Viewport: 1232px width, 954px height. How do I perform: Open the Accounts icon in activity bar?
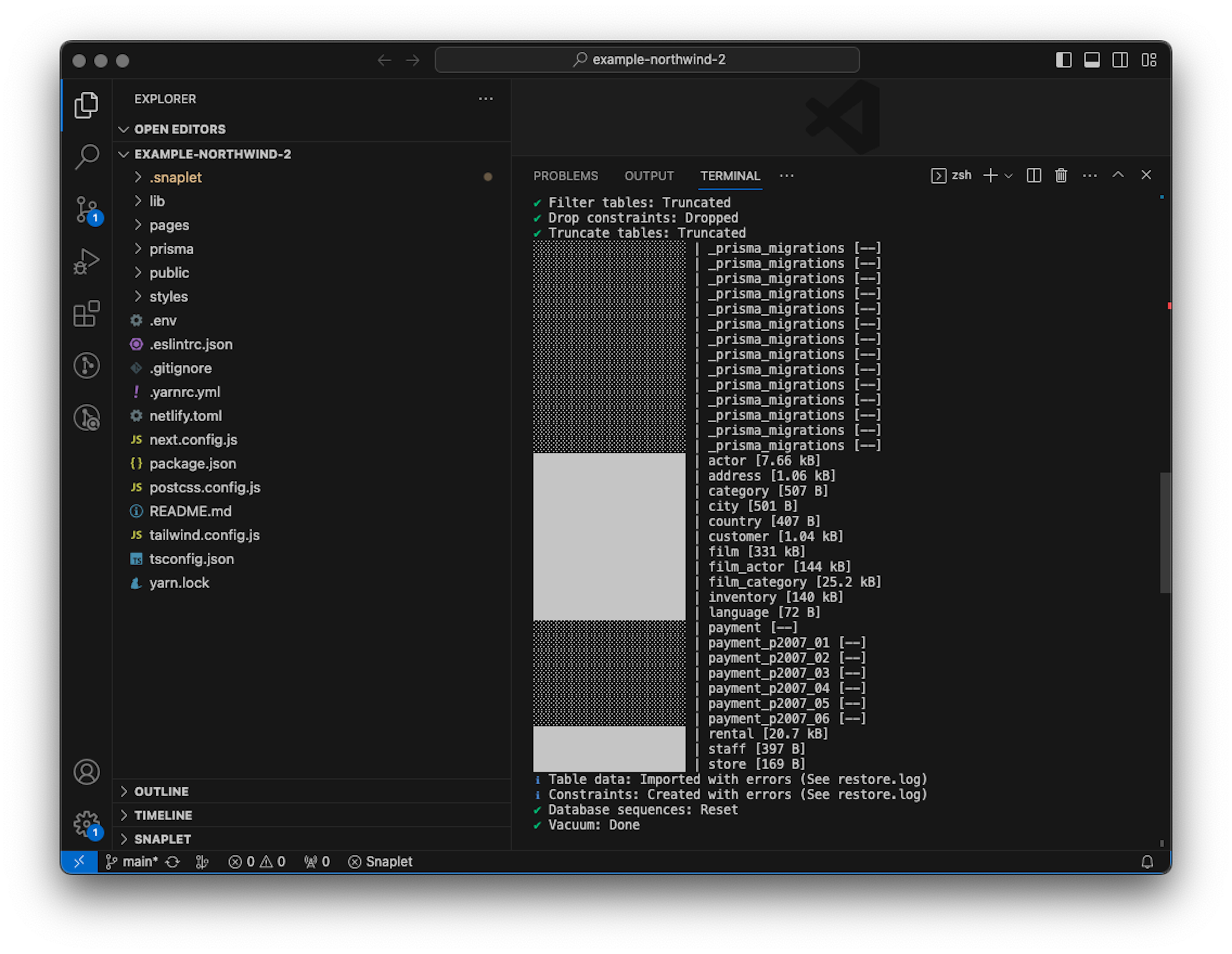click(x=86, y=772)
